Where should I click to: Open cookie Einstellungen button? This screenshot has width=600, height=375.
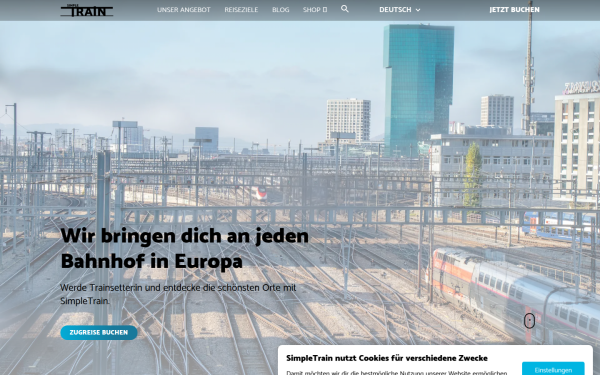[x=553, y=369]
